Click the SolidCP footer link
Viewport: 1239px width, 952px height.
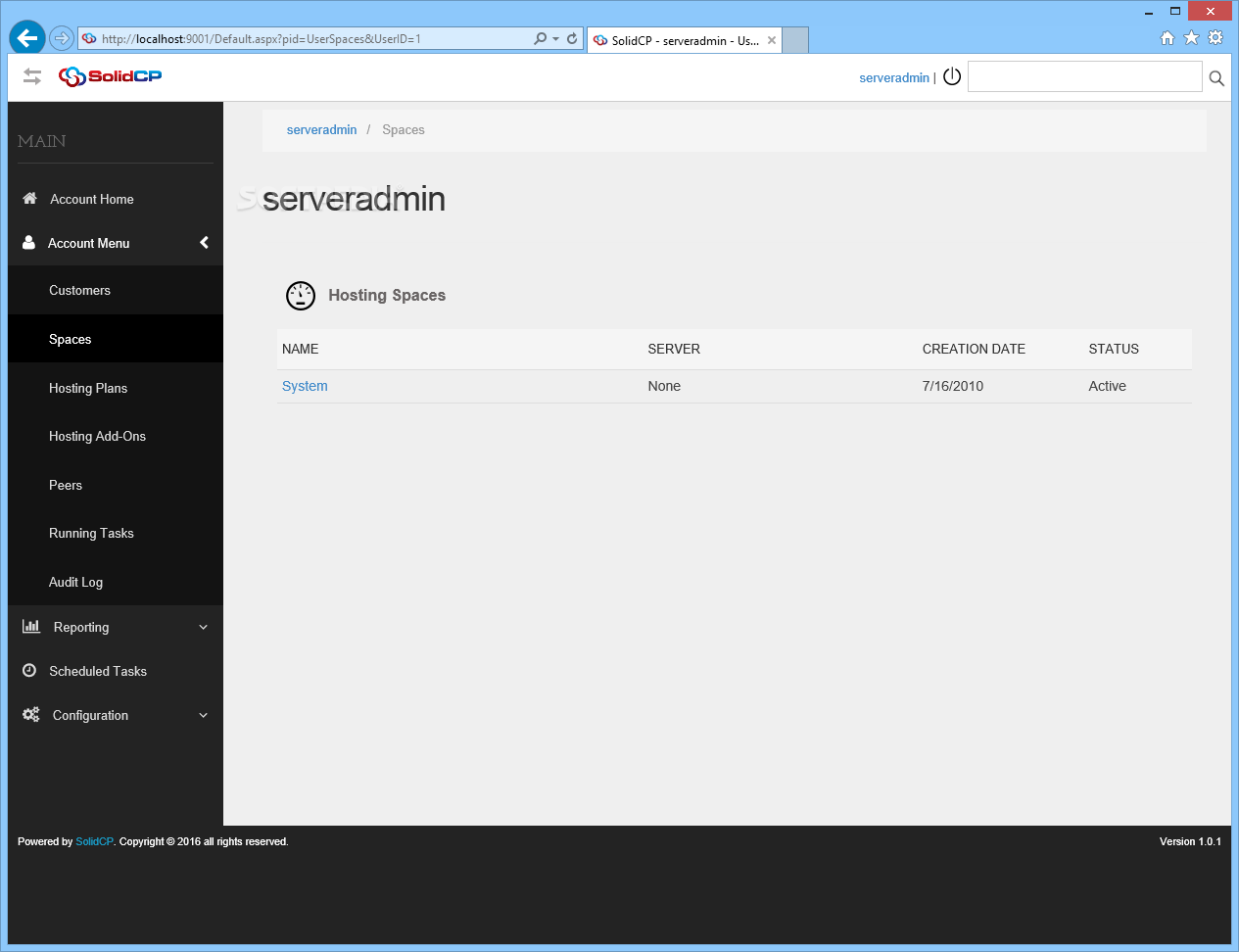[94, 841]
